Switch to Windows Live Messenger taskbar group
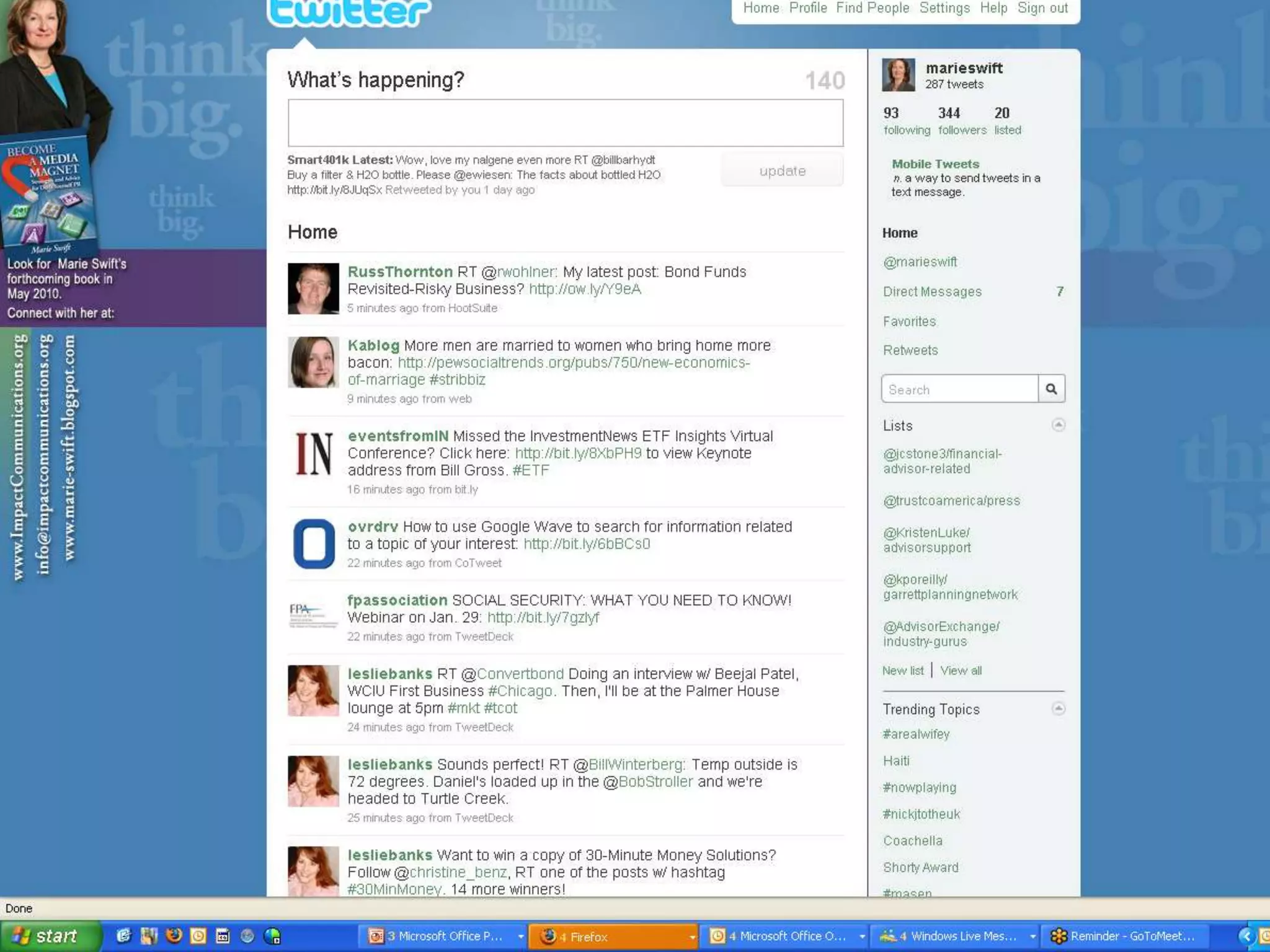The height and width of the screenshot is (952, 1270). pyautogui.click(x=955, y=936)
